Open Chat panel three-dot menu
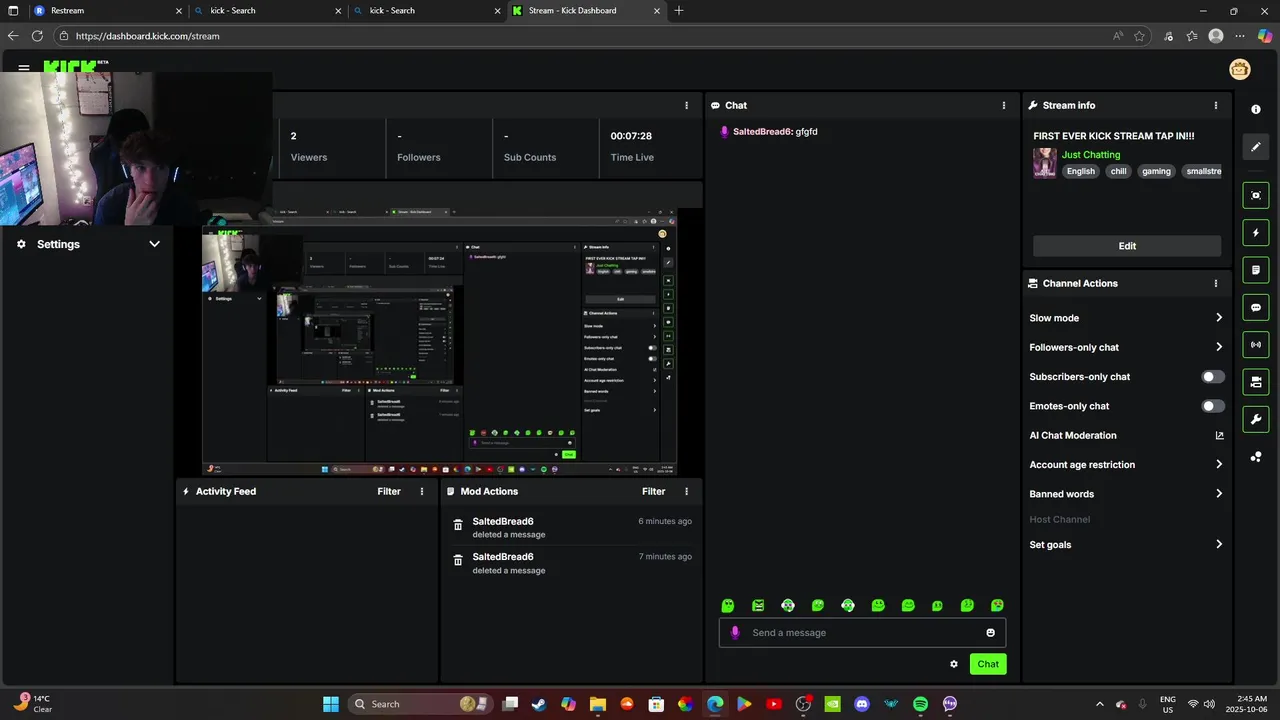The width and height of the screenshot is (1280, 720). 1004,105
